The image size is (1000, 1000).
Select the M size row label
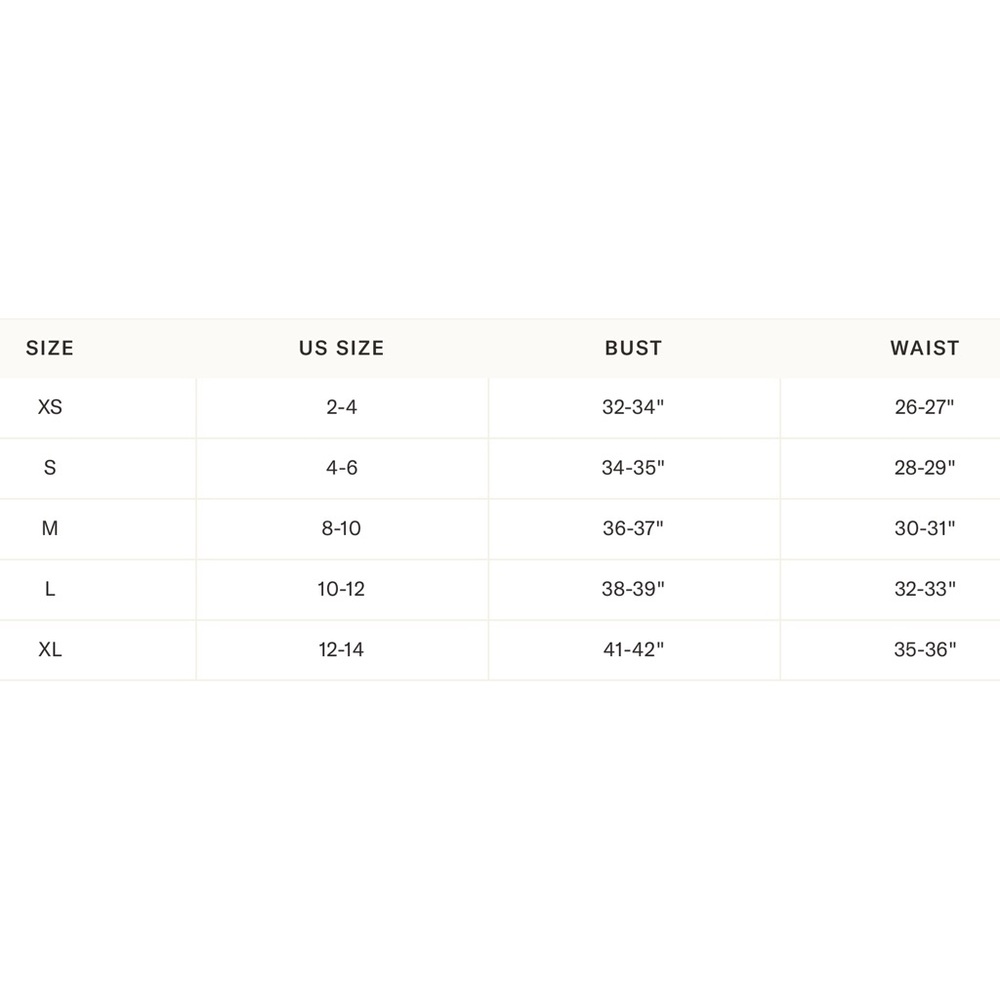50,528
